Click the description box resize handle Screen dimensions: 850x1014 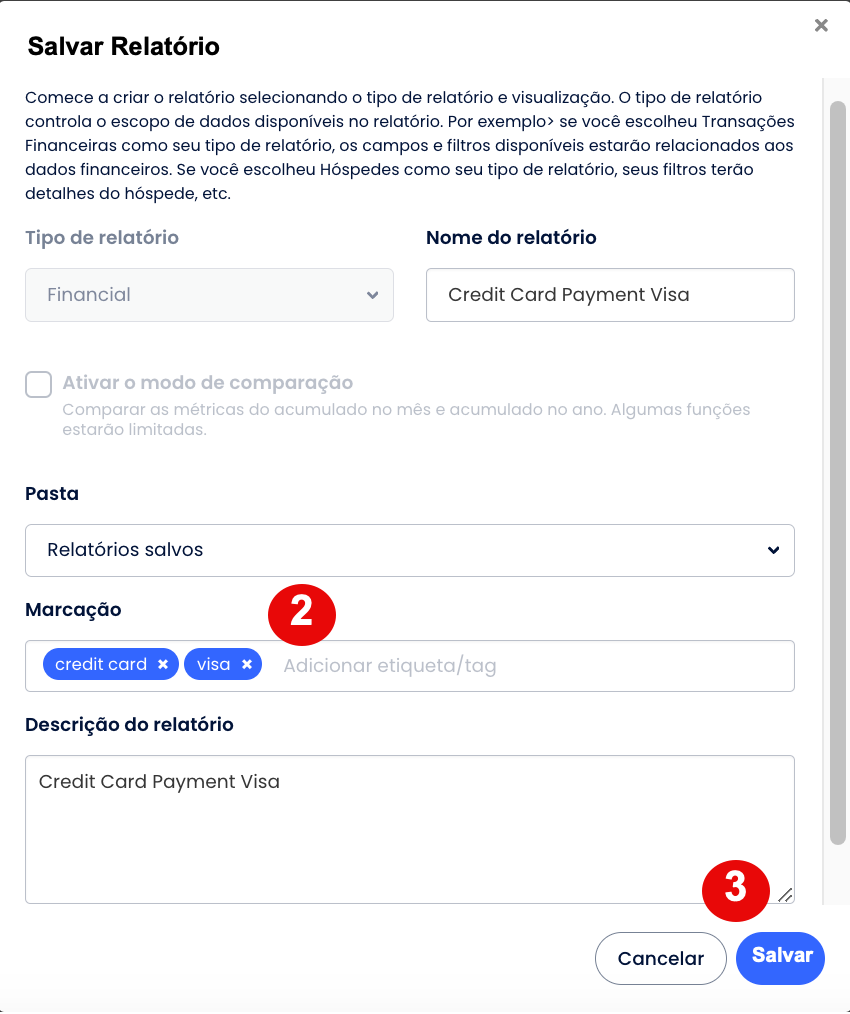click(x=785, y=895)
